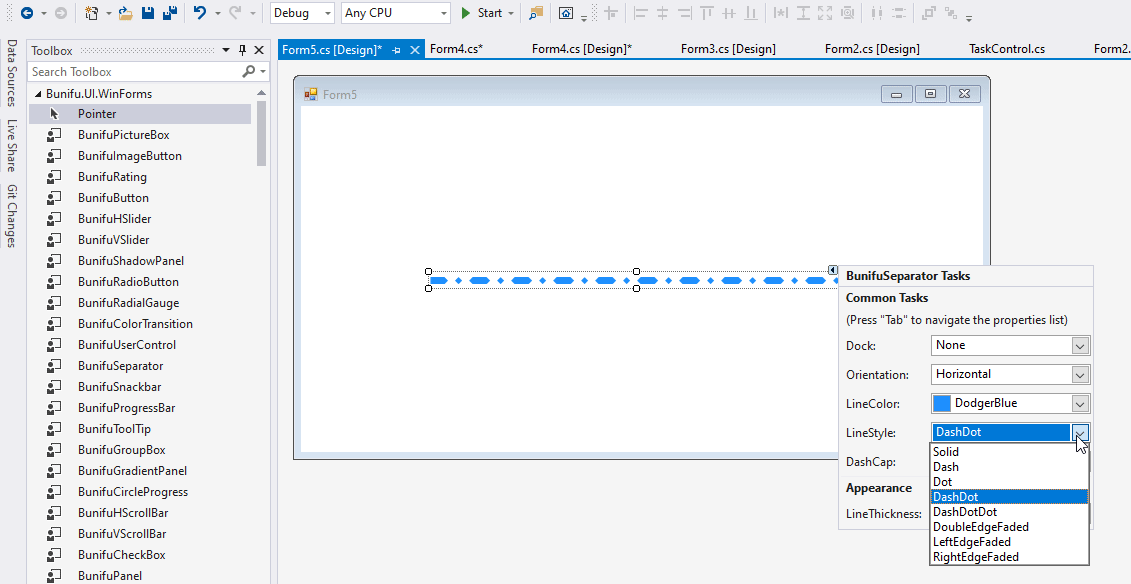Switch to the TaskControl.cs tab

pyautogui.click(x=1007, y=49)
